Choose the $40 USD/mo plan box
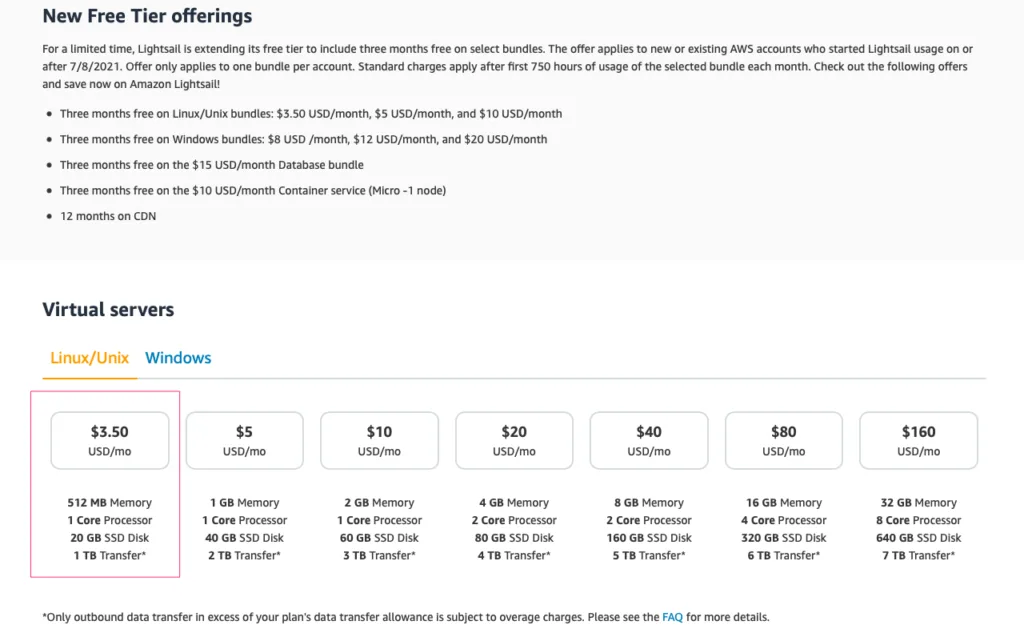The image size is (1024, 641). tap(649, 440)
